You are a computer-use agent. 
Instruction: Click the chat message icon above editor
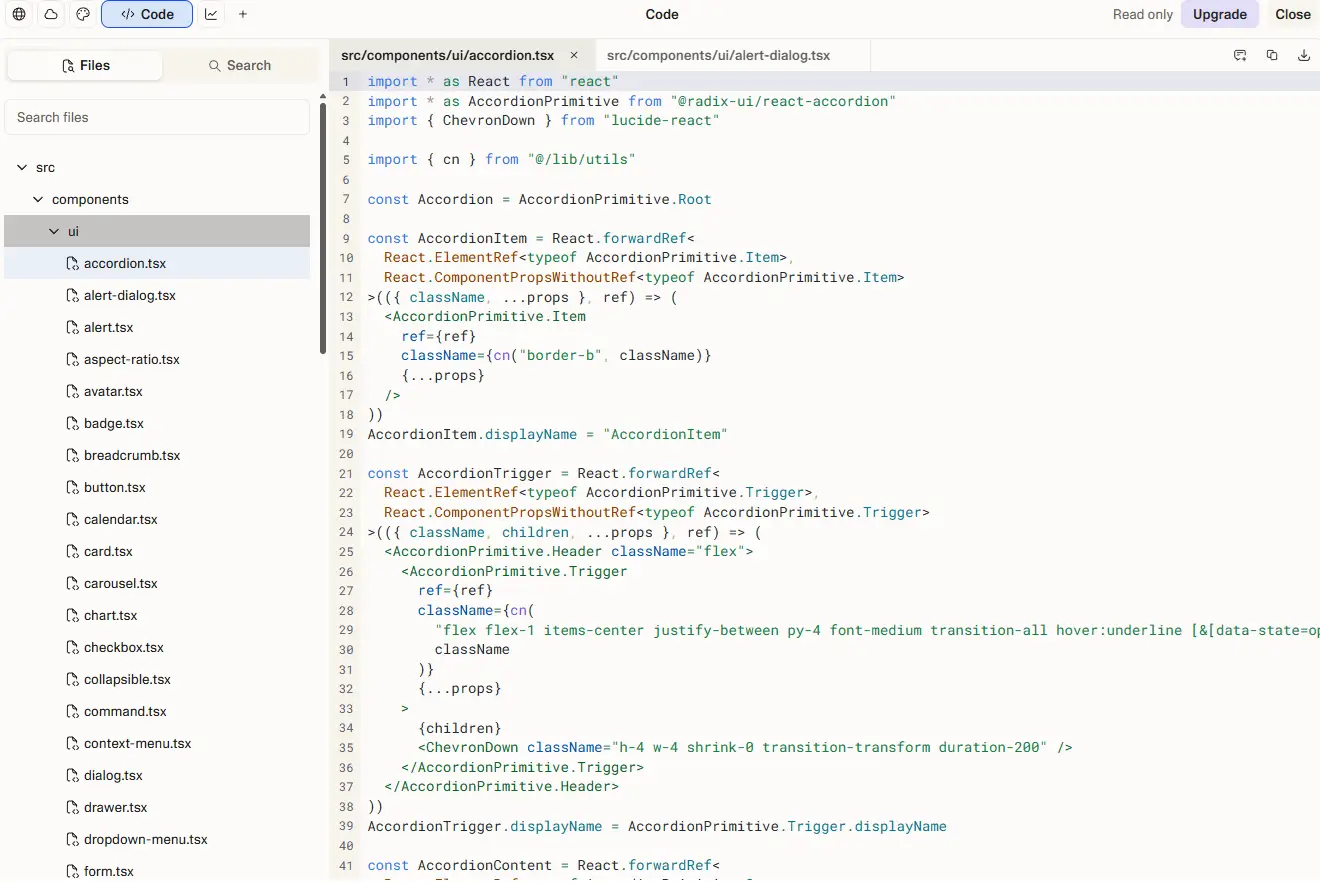(x=1240, y=55)
